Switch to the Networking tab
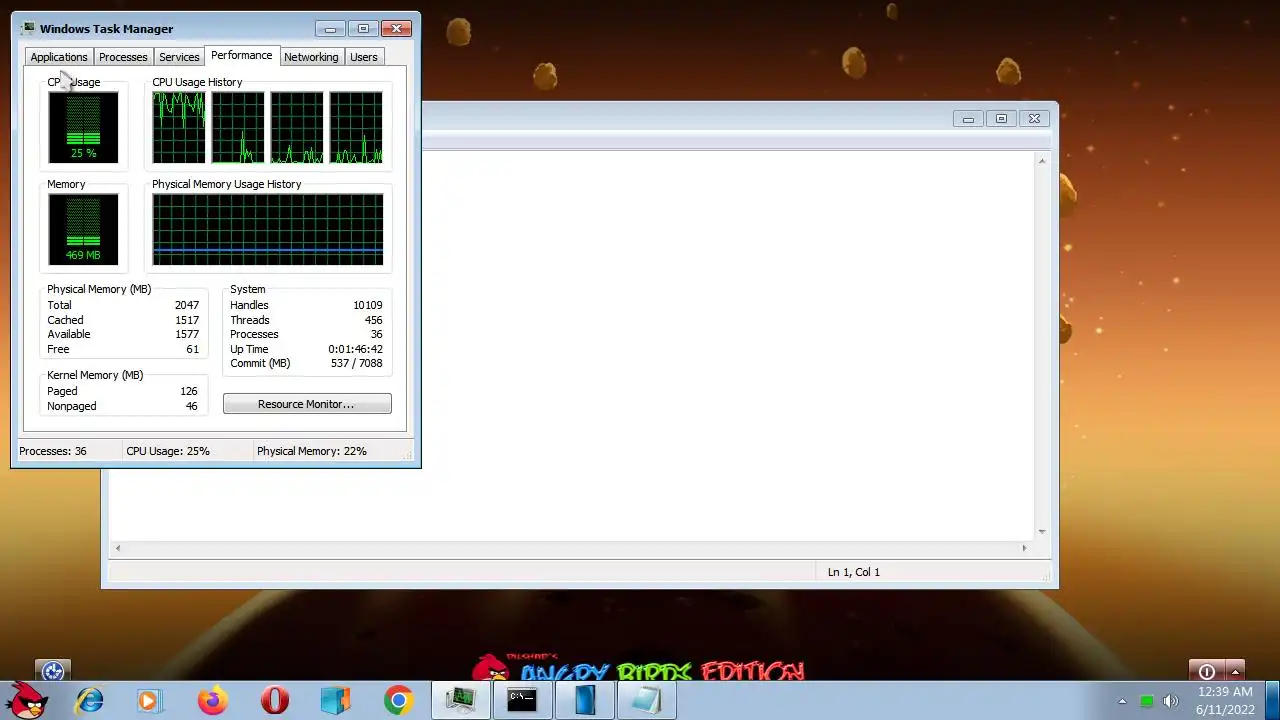Image resolution: width=1280 pixels, height=720 pixels. [311, 57]
